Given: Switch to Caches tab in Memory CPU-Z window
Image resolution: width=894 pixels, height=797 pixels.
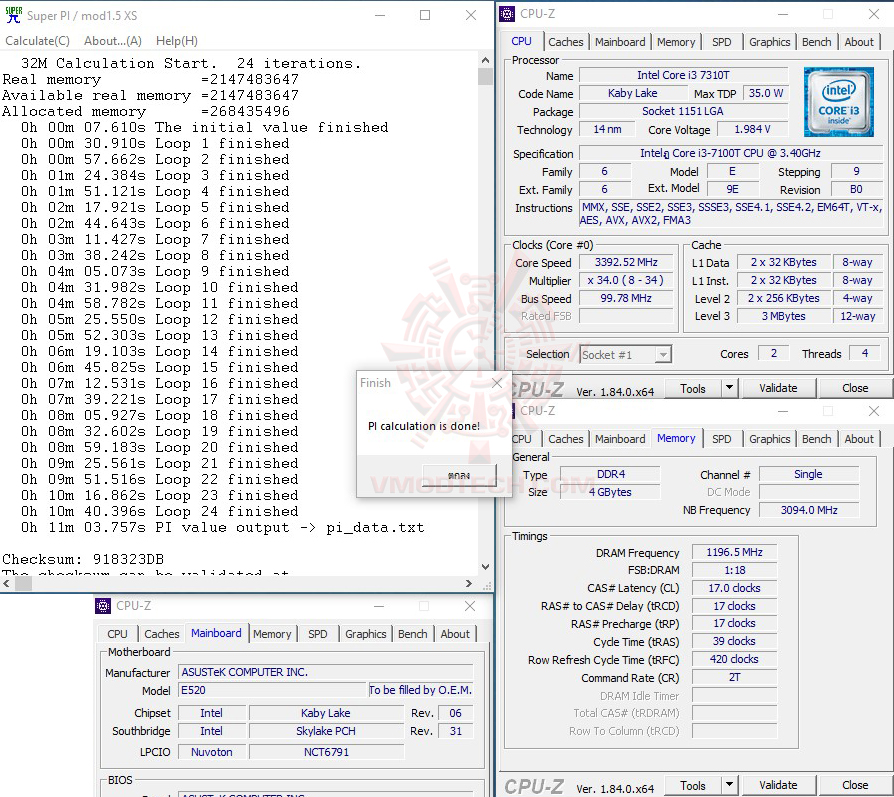Looking at the screenshot, I should click(x=566, y=439).
